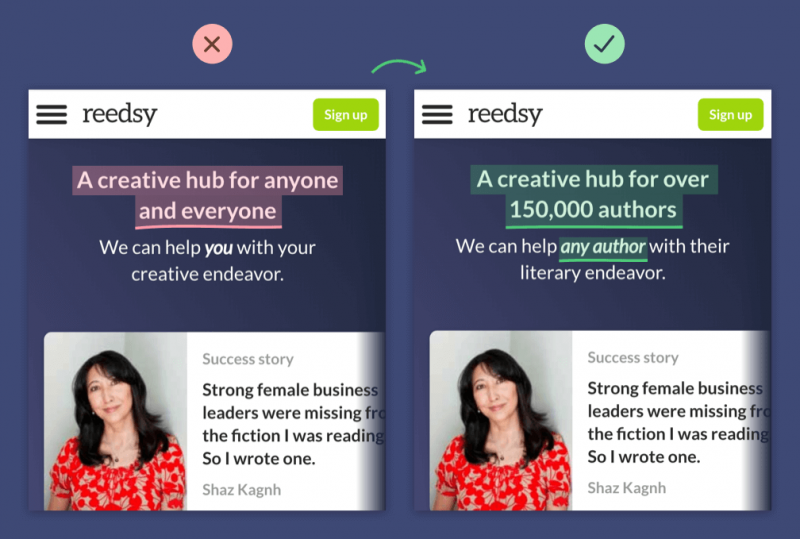The width and height of the screenshot is (800, 539).
Task: Select the '150,000 authors' headline
Action: 593,195
